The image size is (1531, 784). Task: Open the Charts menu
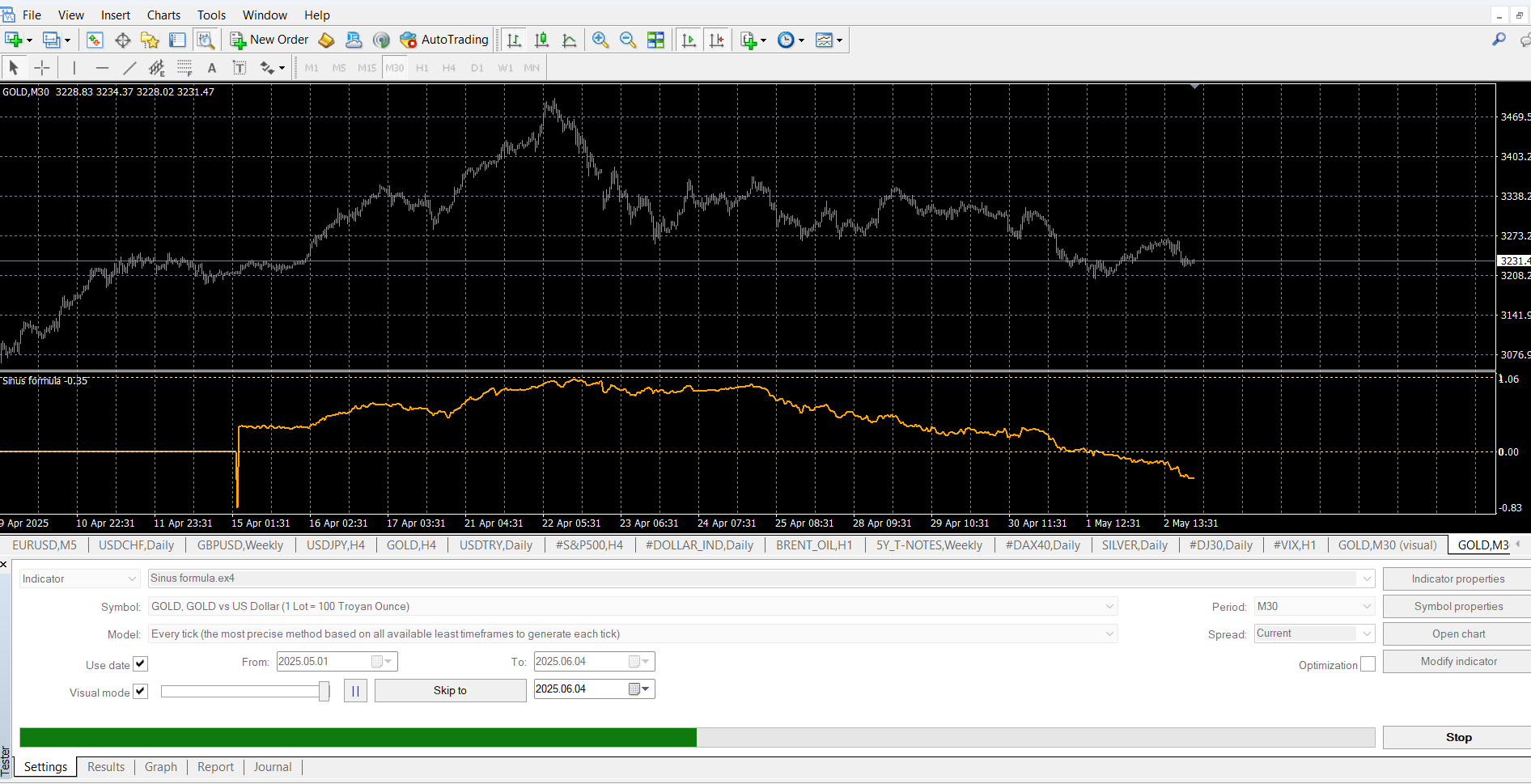[163, 15]
